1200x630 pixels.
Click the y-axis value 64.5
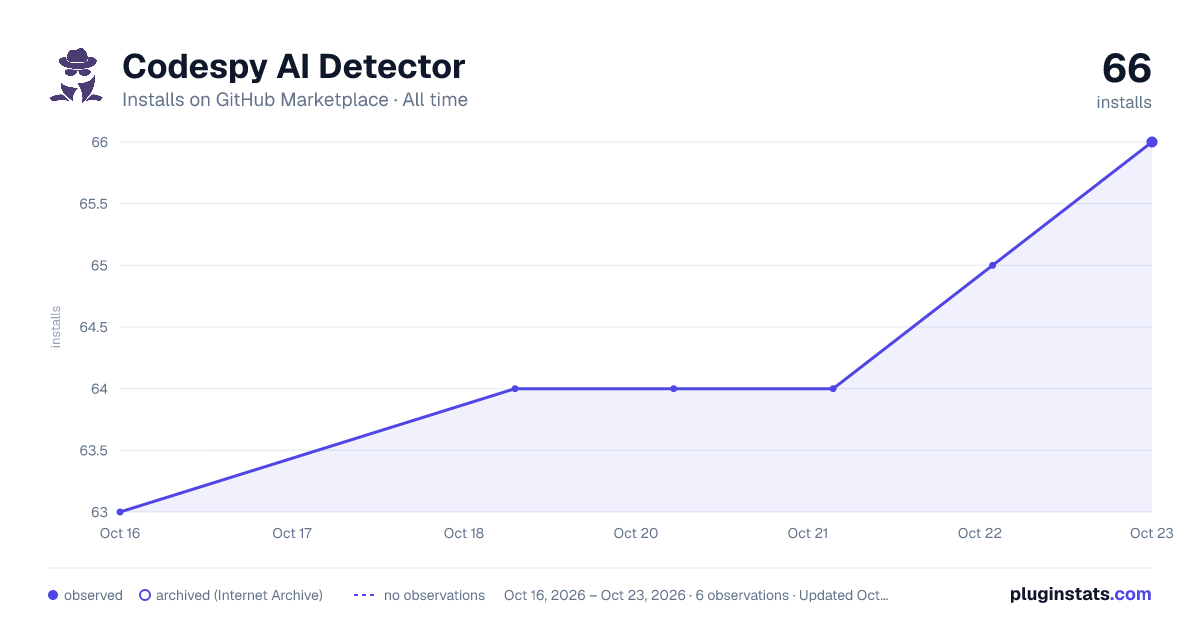coord(94,327)
